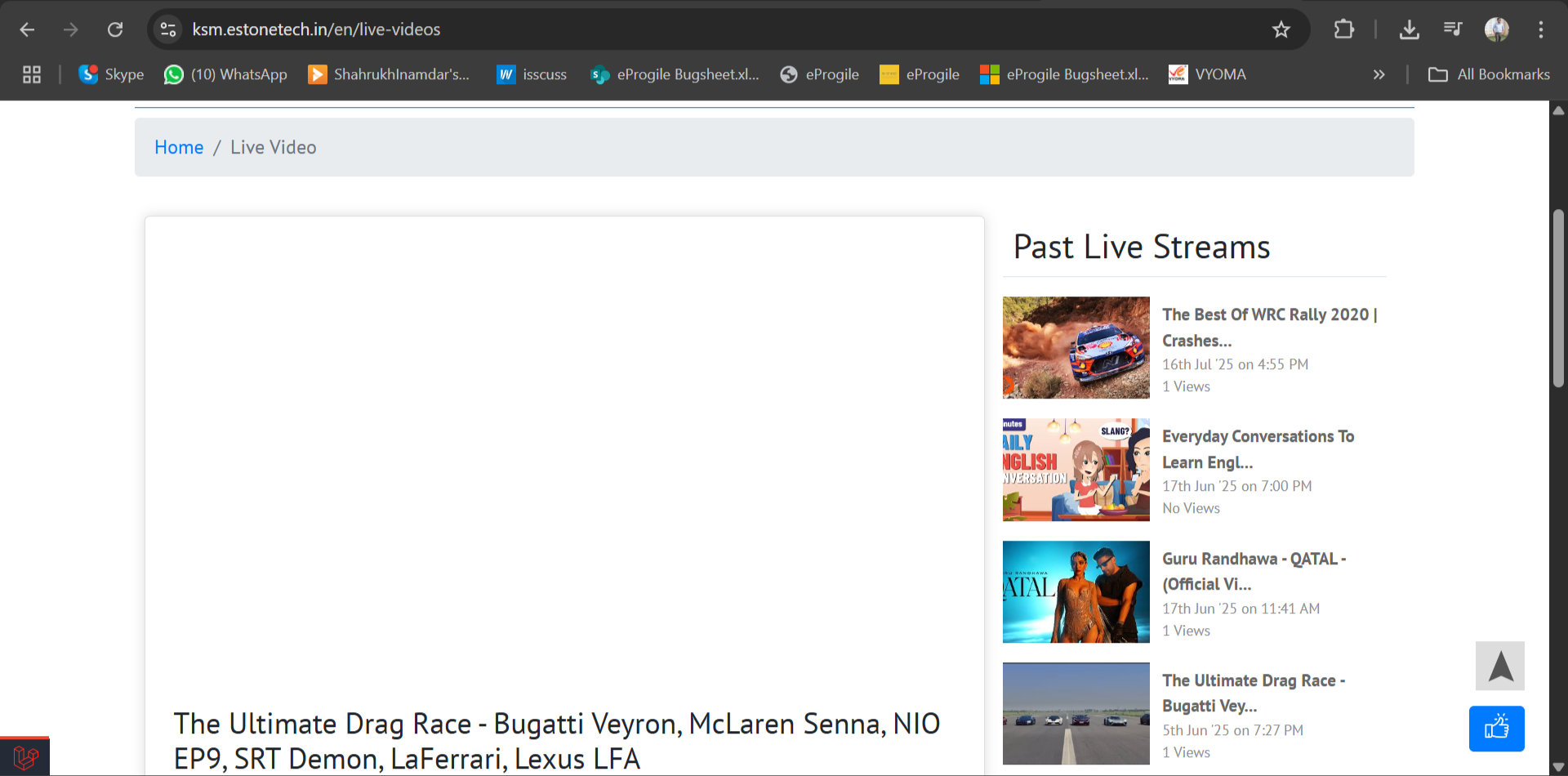The width and height of the screenshot is (1568, 776).
Task: Click the scroll-to-top arrow button
Action: coord(1499,666)
